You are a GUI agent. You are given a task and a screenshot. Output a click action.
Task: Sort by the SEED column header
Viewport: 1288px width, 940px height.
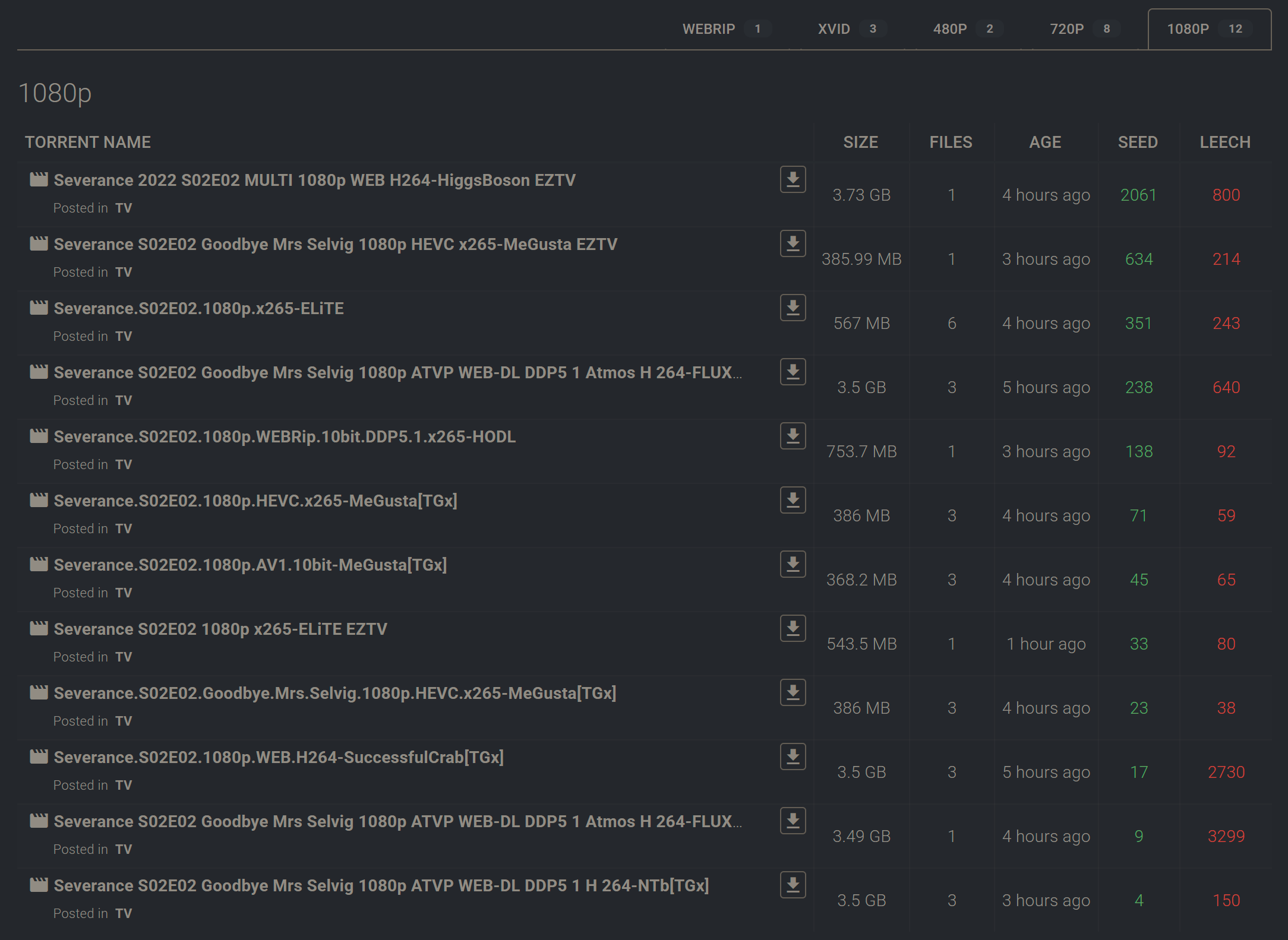(x=1138, y=142)
